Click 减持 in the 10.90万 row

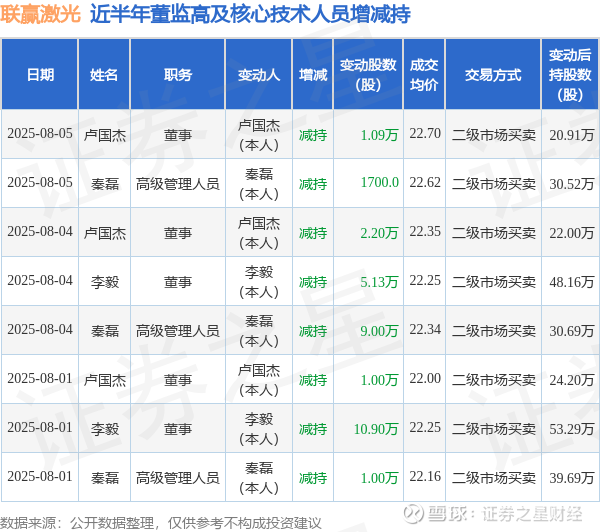313,429
